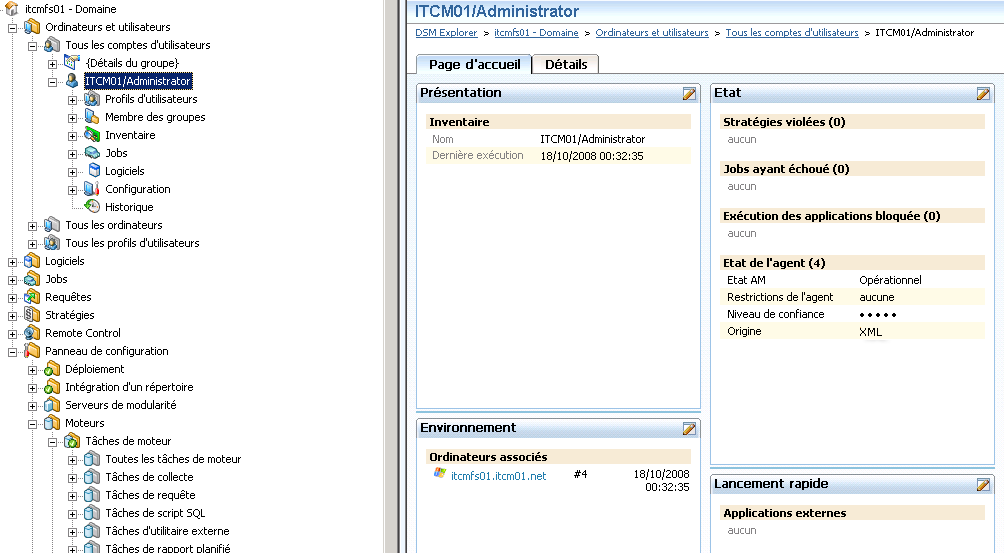Image resolution: width=1004 pixels, height=553 pixels.
Task: Click the Inventaire node icon
Action: 92,135
